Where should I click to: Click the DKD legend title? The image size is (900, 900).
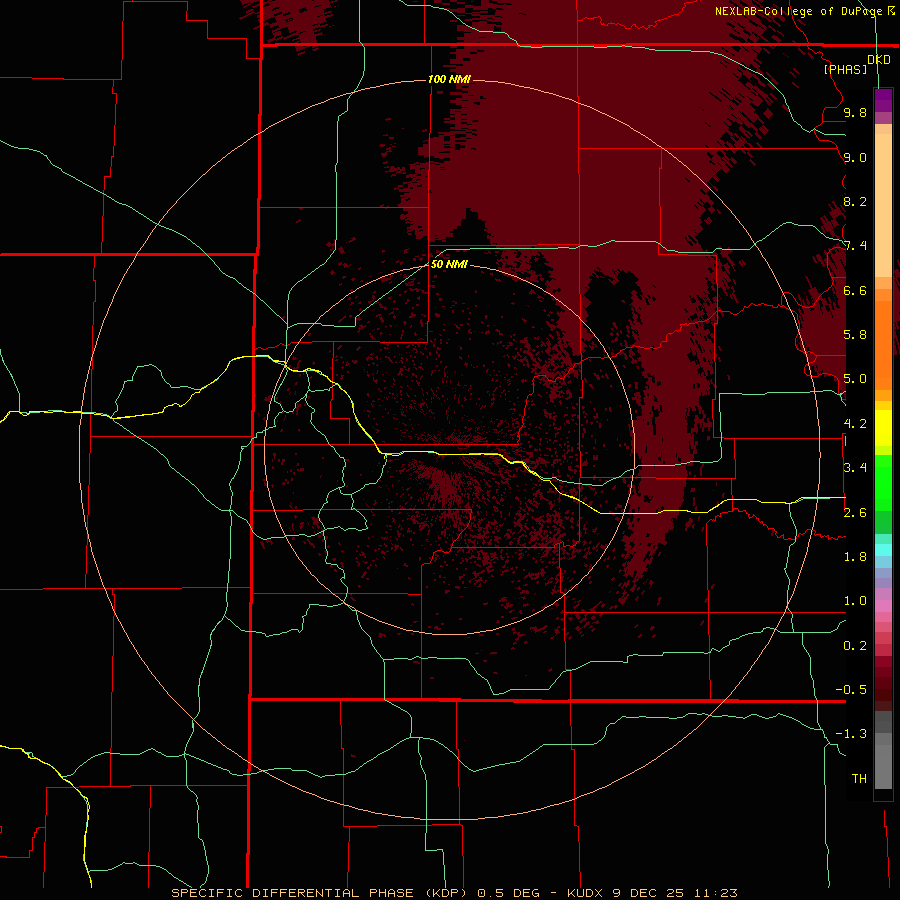(x=878, y=59)
